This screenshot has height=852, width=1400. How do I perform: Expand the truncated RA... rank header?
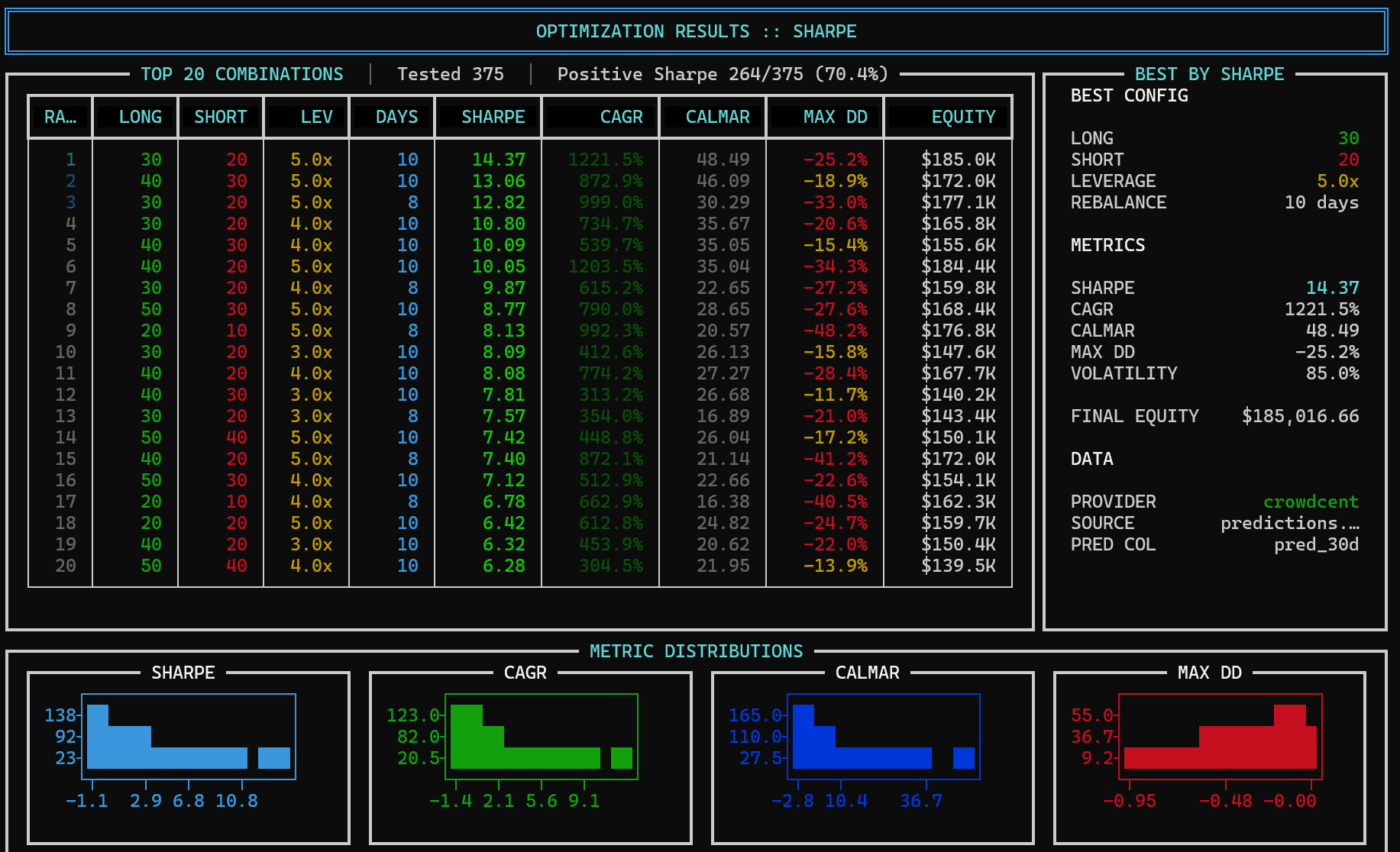point(60,117)
